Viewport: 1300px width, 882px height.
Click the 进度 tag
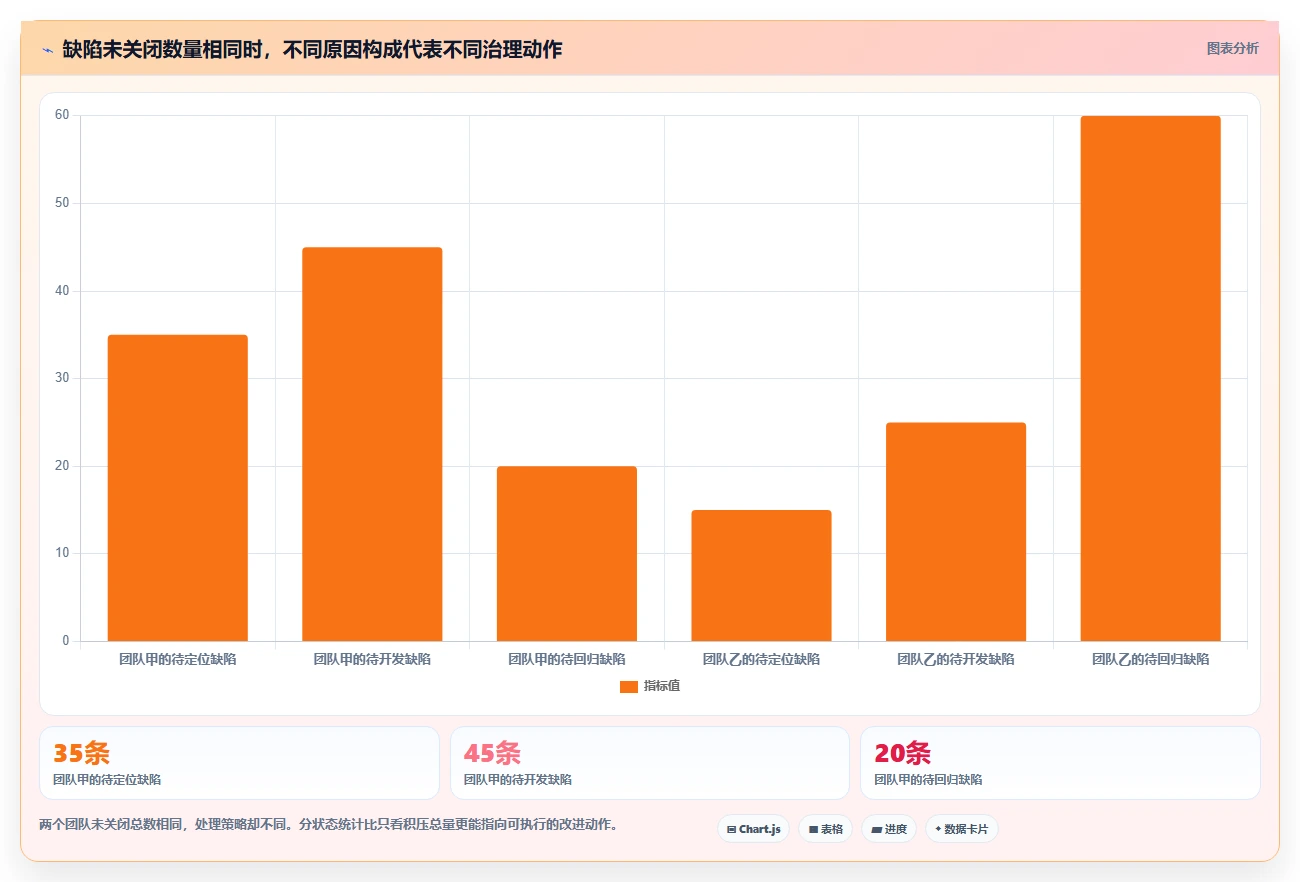tap(889, 829)
